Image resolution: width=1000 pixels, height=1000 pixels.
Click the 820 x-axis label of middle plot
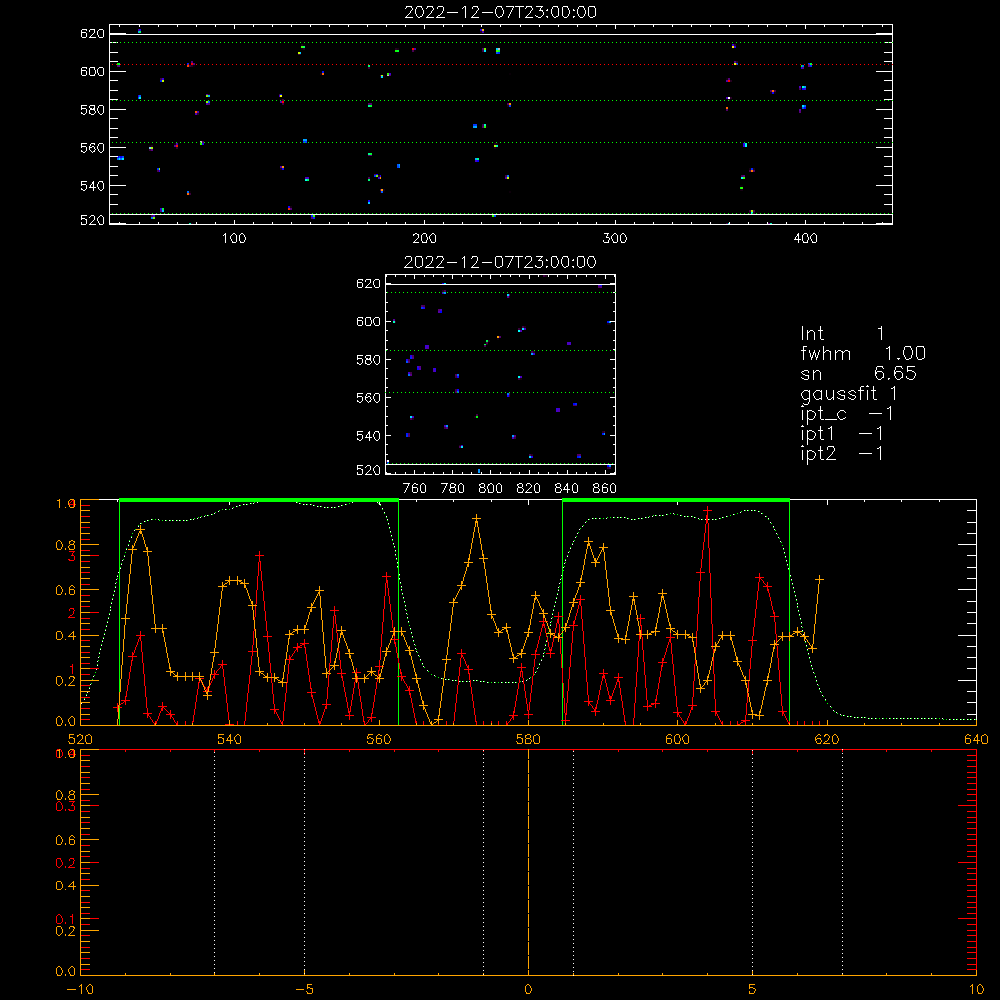point(529,489)
